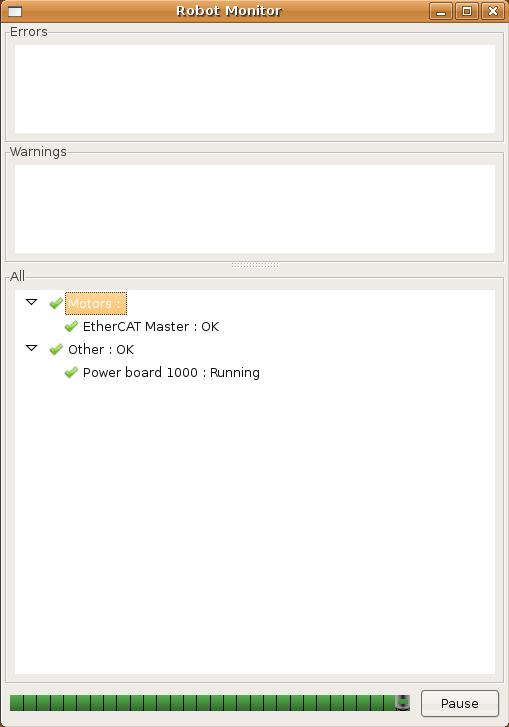Viewport: 509px width, 727px height.
Task: Click the green checkmark beside Other : OK
Action: tap(56, 349)
